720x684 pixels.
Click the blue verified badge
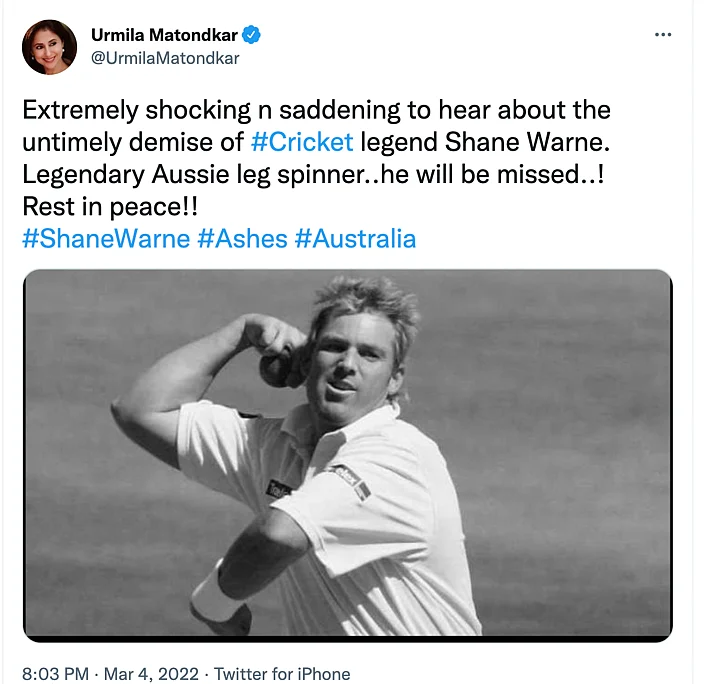pyautogui.click(x=253, y=35)
